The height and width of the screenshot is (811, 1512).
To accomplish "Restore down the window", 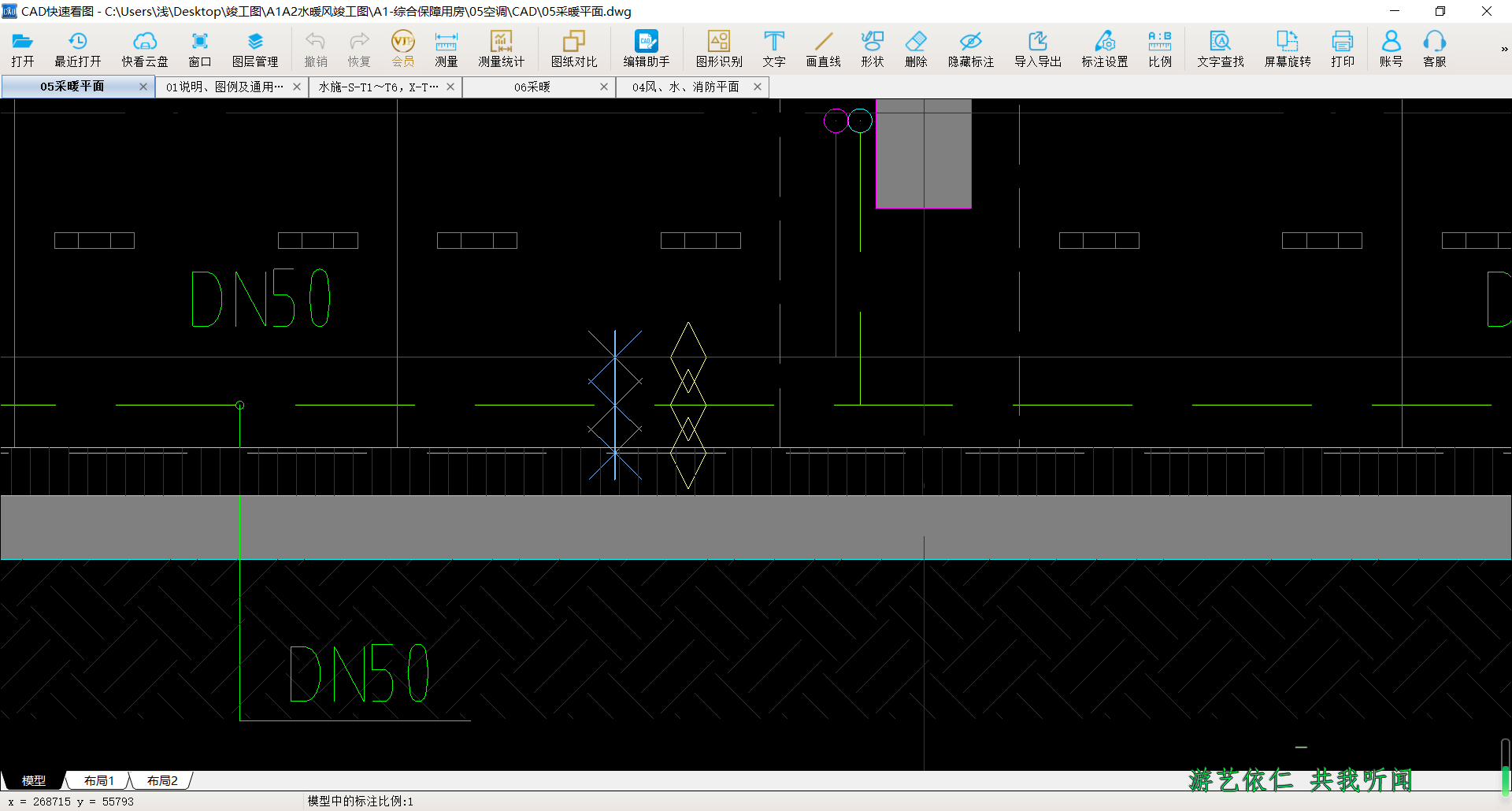I will (x=1440, y=11).
